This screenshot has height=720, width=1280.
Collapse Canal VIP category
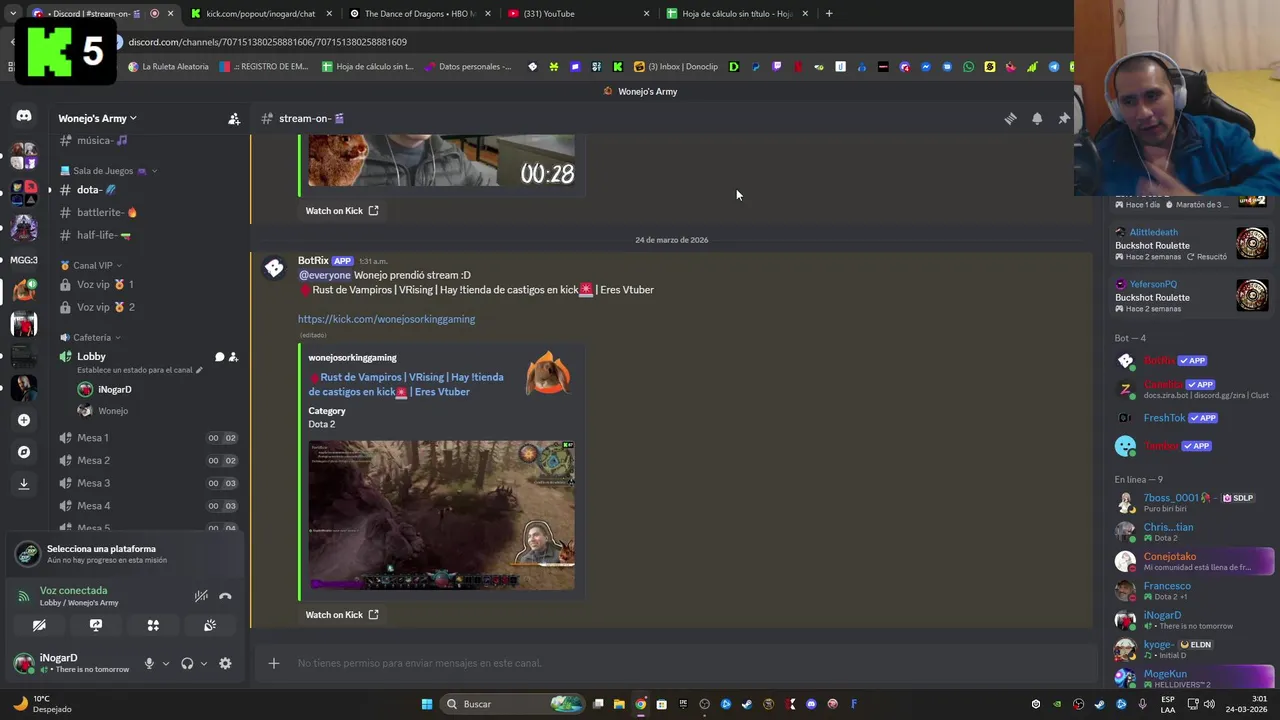[91, 265]
